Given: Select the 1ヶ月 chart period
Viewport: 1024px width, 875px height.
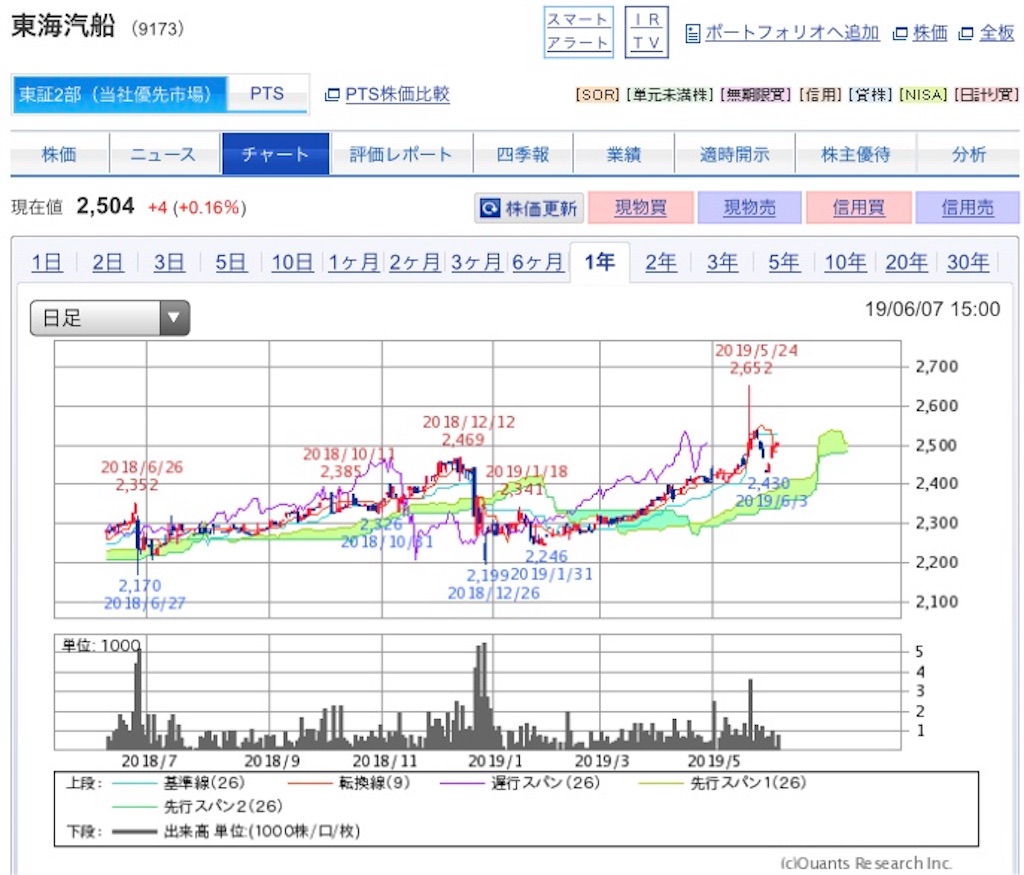Looking at the screenshot, I should point(353,262).
